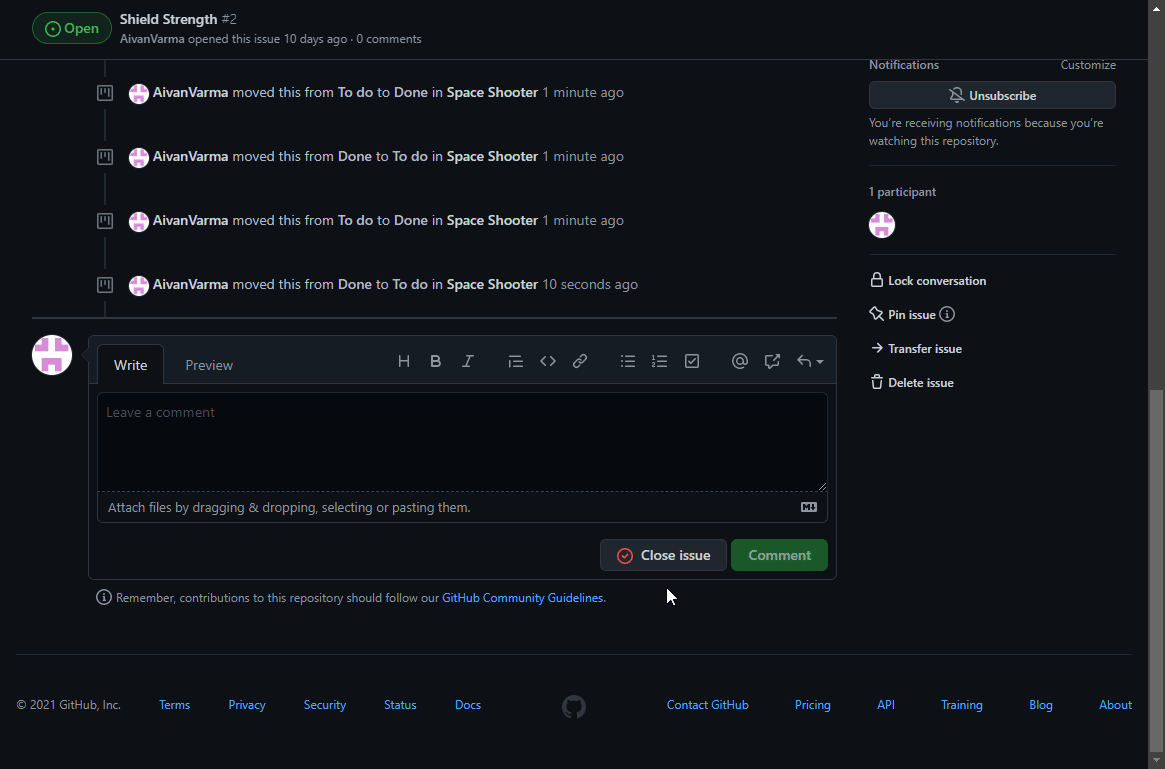Click the pin icon next to Pin issue

coord(877,314)
